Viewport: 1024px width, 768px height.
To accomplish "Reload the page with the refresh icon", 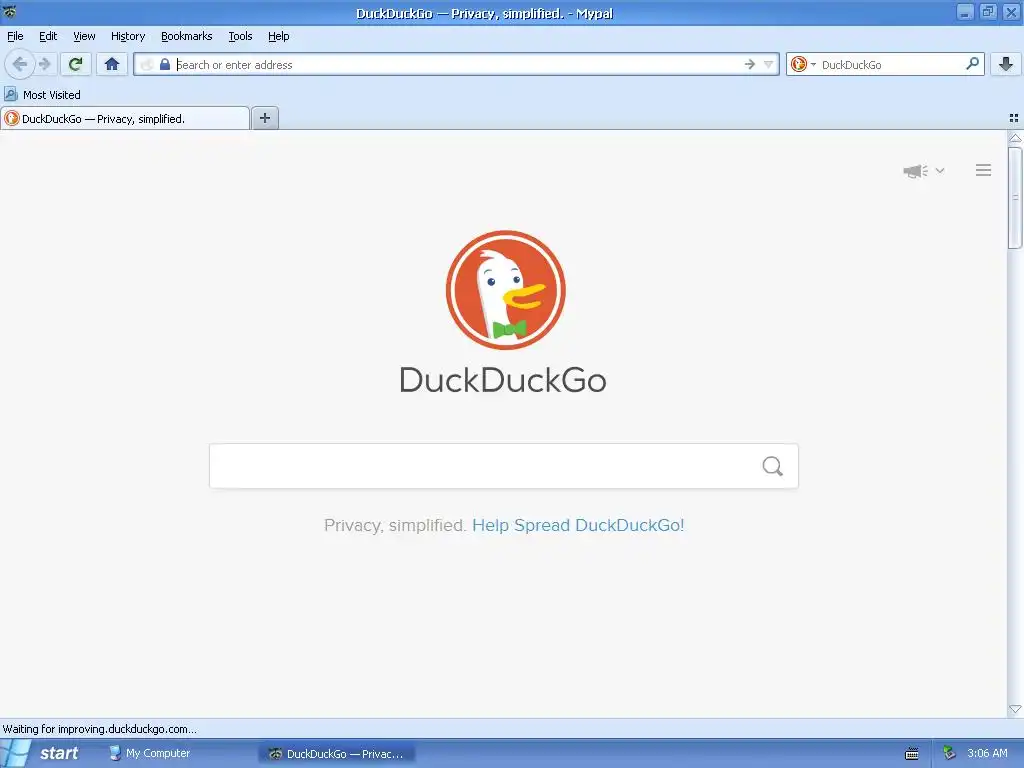I will (x=75, y=64).
